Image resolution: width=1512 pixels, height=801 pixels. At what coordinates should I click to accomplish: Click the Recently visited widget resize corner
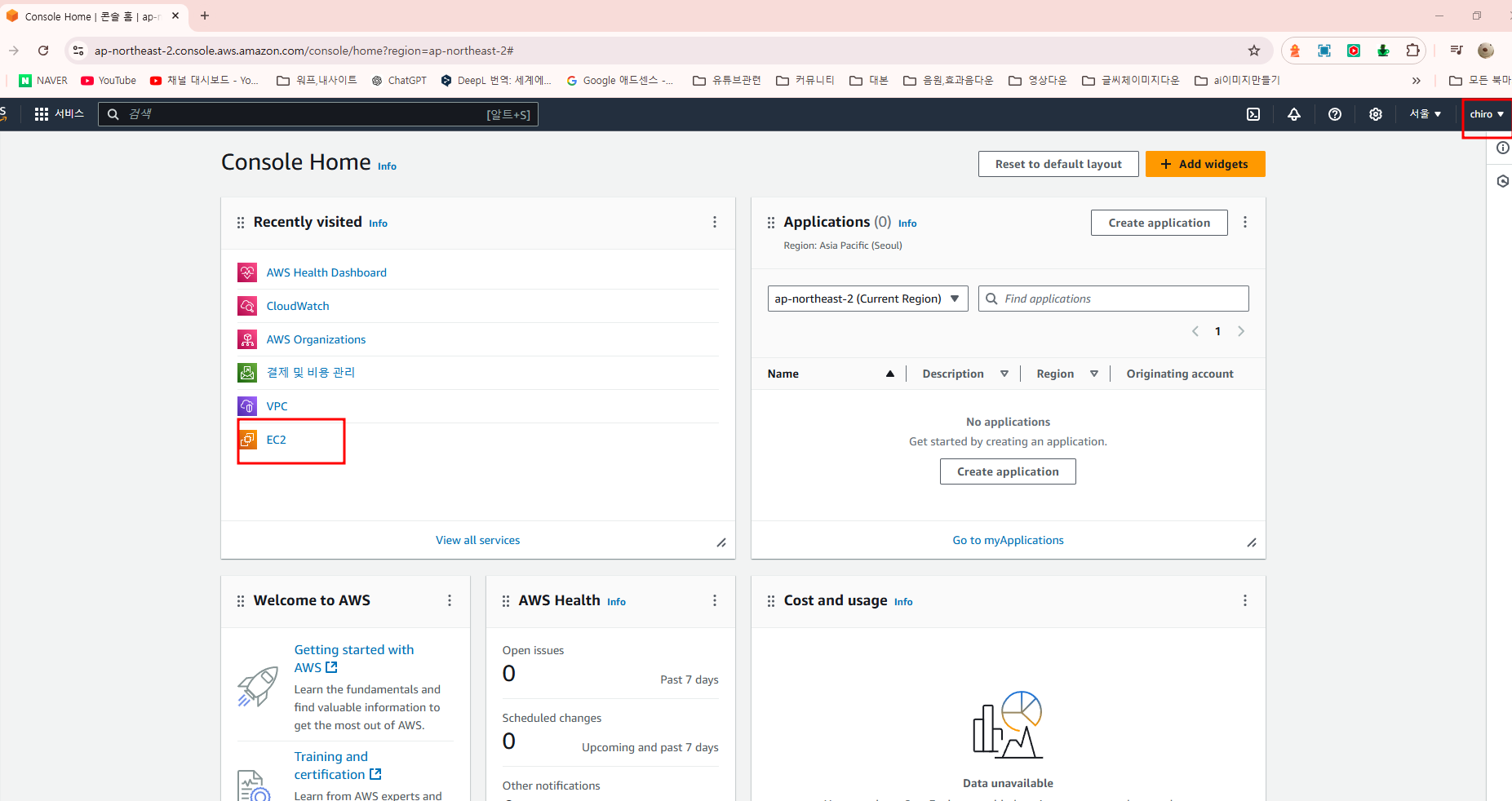721,543
